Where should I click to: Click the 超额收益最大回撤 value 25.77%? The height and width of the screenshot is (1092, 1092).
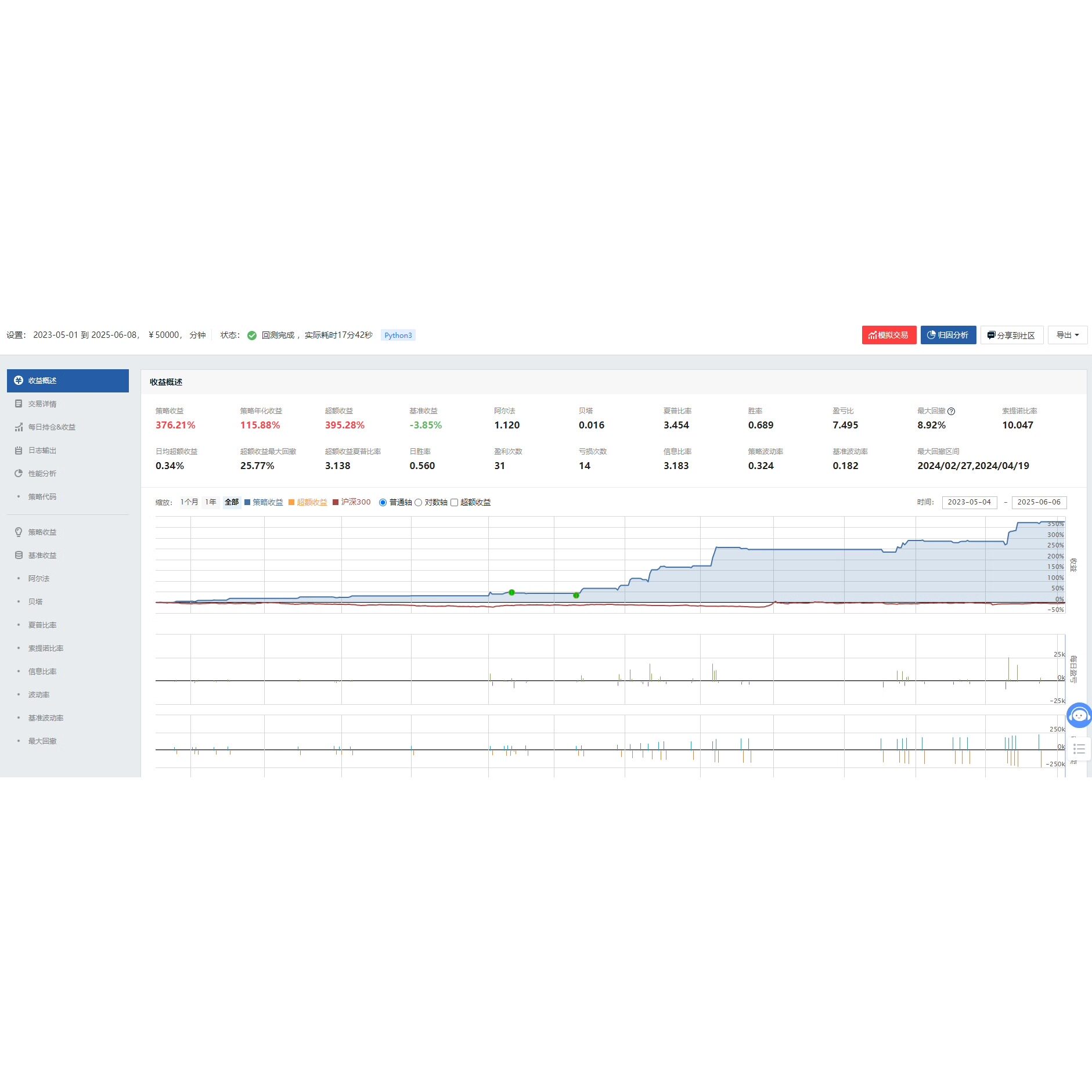coord(257,466)
